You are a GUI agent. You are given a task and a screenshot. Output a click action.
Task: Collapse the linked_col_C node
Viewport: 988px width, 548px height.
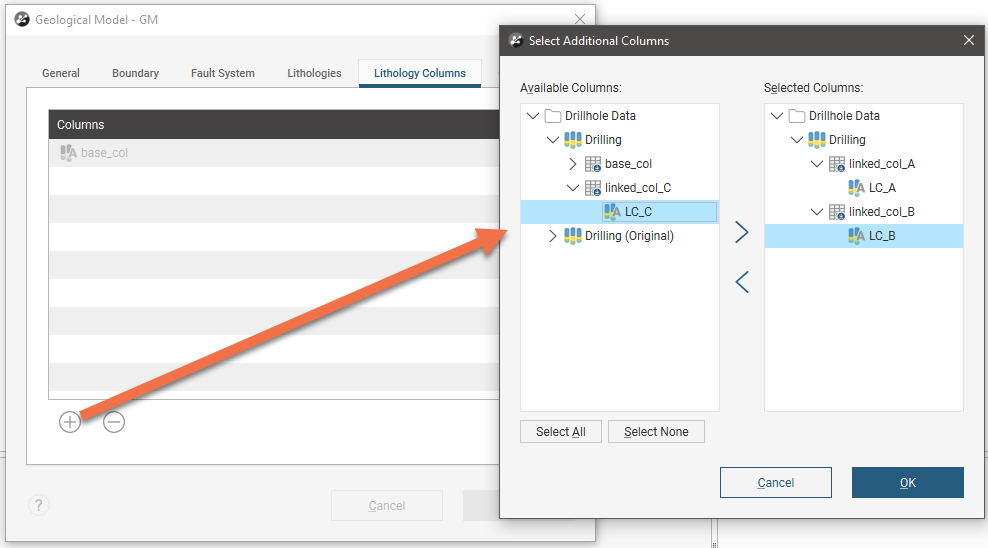point(573,188)
